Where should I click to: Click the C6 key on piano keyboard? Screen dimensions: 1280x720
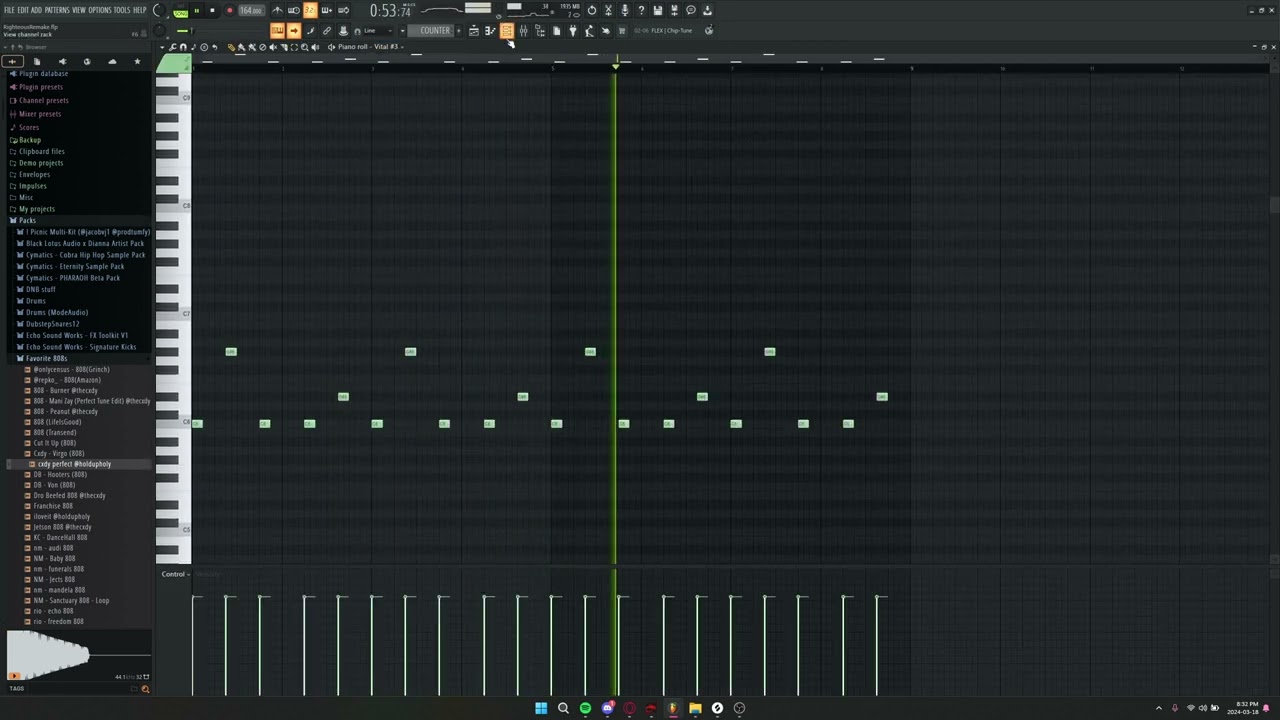(x=173, y=422)
